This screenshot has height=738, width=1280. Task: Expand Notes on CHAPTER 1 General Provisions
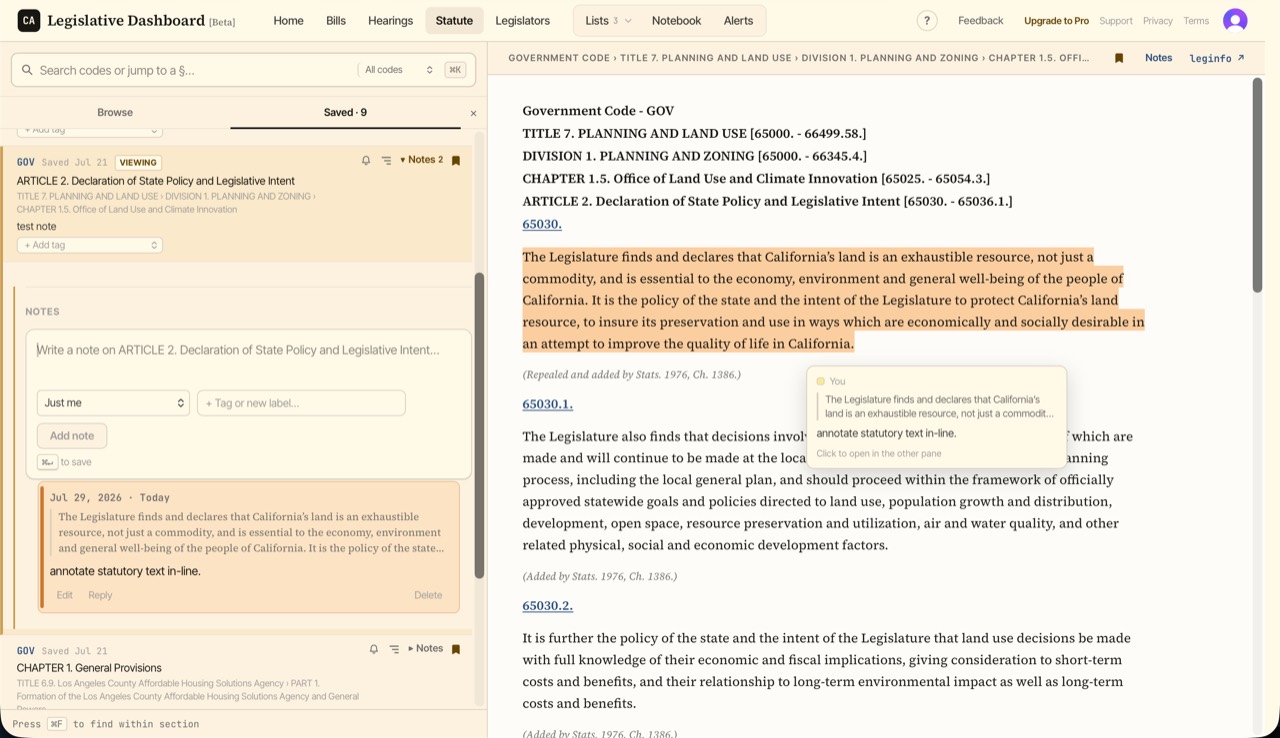coord(425,649)
